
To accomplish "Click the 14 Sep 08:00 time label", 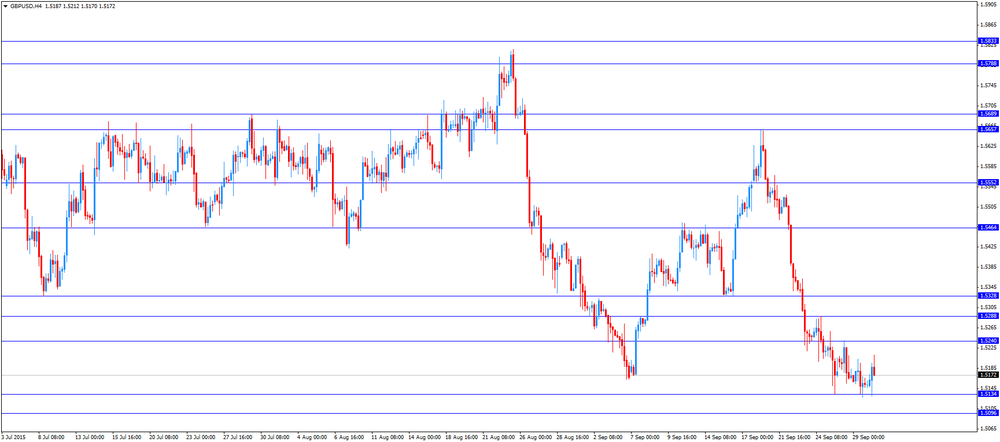I will click(719, 438).
